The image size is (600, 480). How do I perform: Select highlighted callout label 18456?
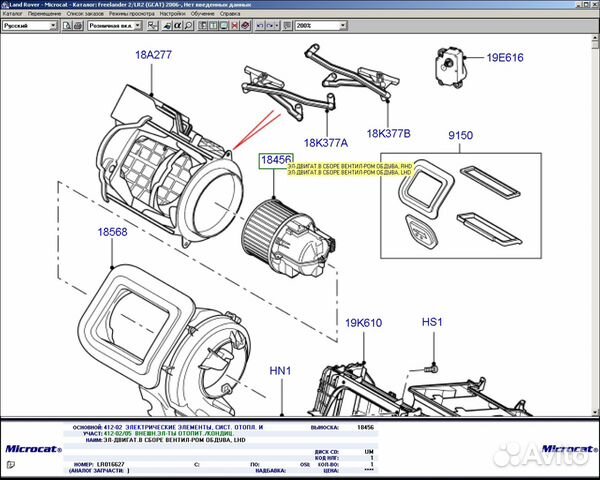pos(276,160)
